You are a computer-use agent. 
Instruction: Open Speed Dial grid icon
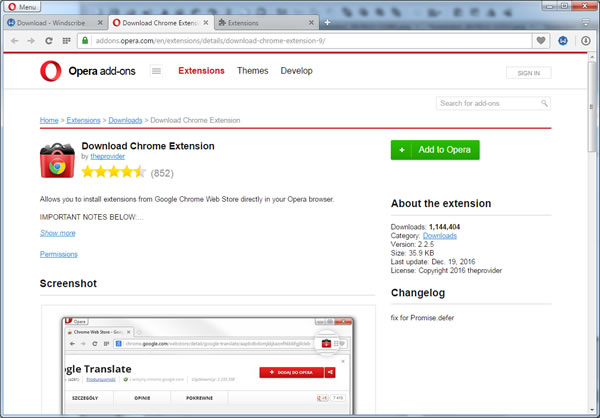pos(66,41)
